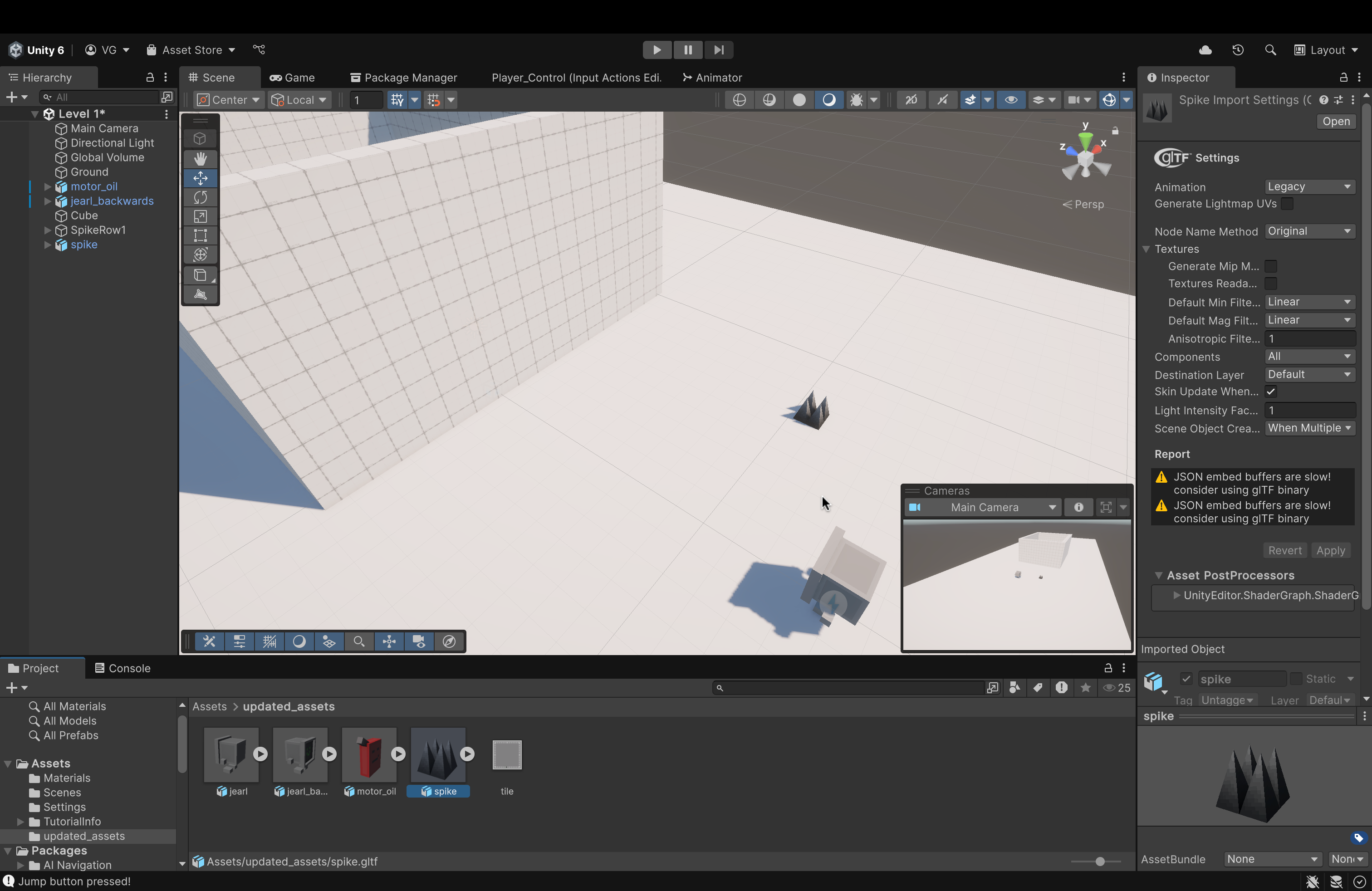
Task: Open Default Min Filter dropdown
Action: pyautogui.click(x=1310, y=302)
